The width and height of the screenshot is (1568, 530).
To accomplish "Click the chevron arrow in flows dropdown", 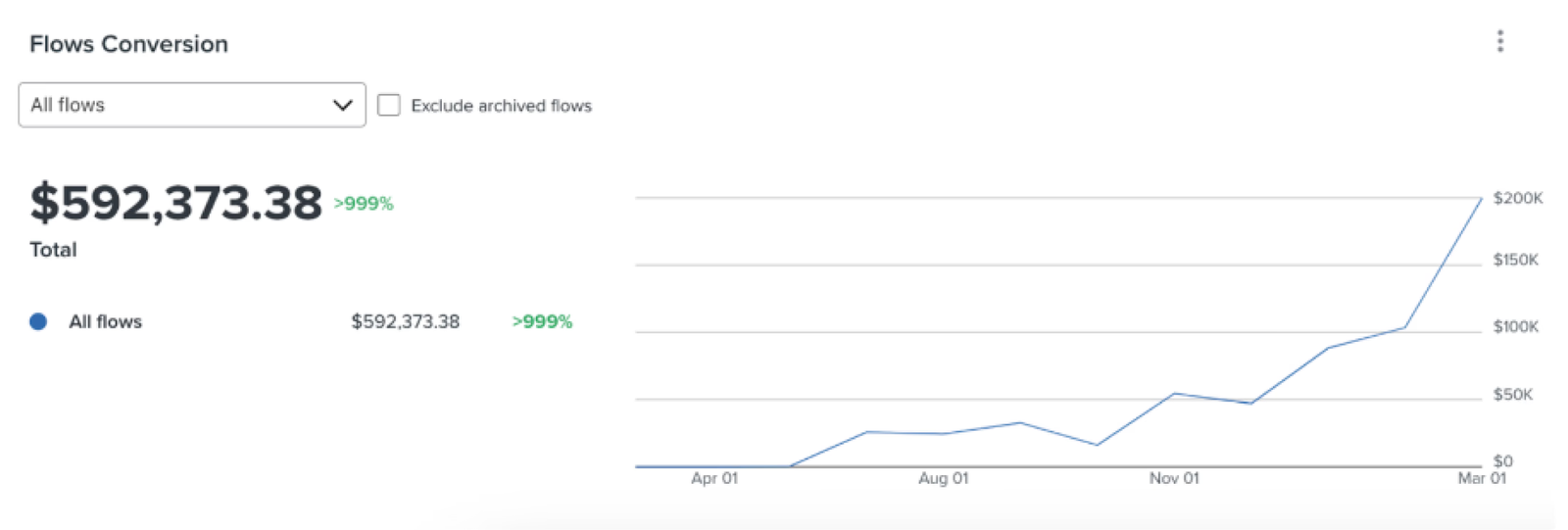I will 342,105.
